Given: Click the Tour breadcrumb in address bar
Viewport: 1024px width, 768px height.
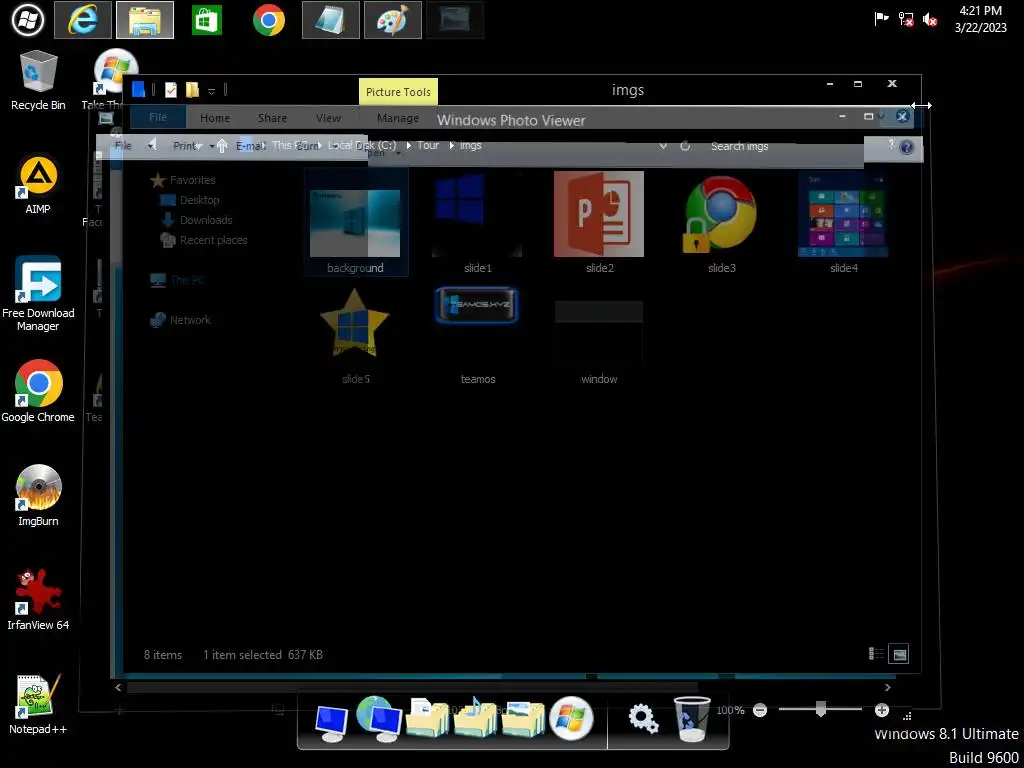Looking at the screenshot, I should tap(428, 145).
